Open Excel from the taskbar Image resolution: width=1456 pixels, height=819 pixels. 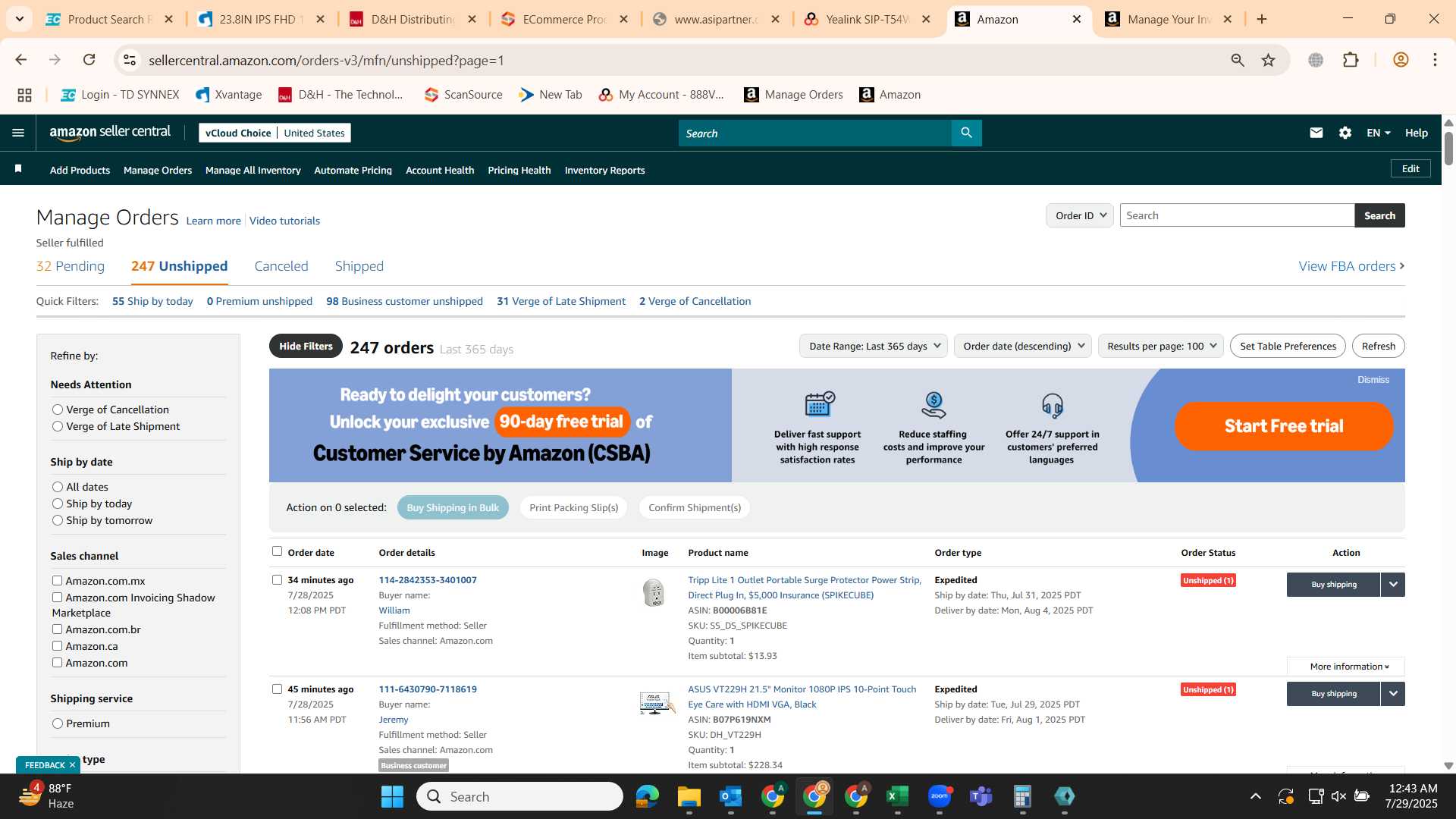coord(897,796)
